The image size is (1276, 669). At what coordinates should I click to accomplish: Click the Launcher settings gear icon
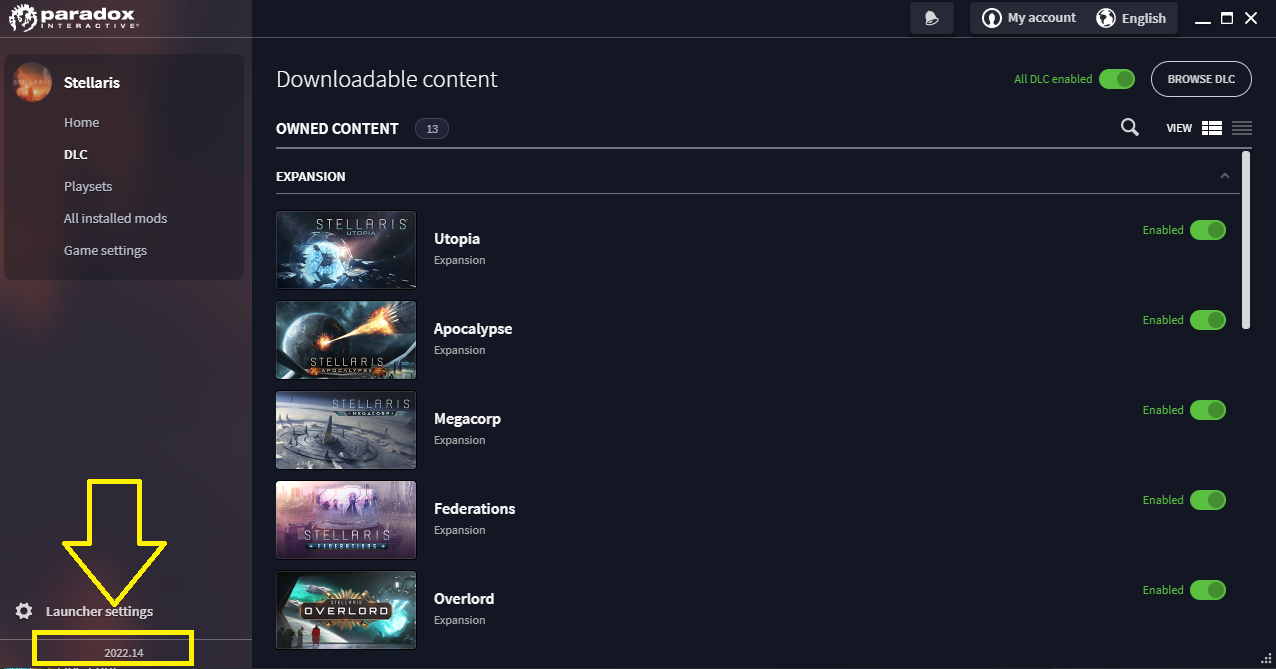[24, 611]
